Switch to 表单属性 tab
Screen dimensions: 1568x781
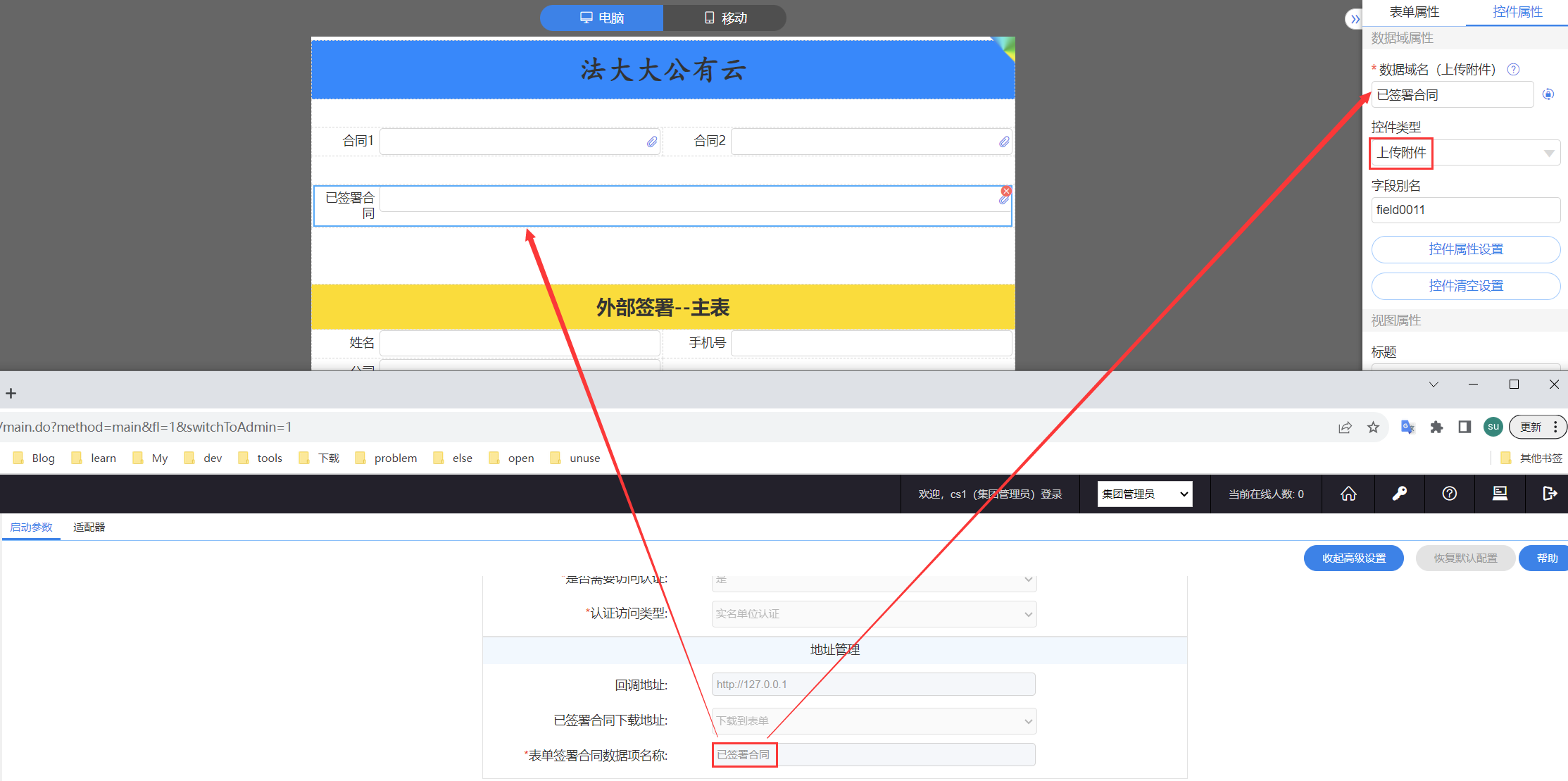1414,12
